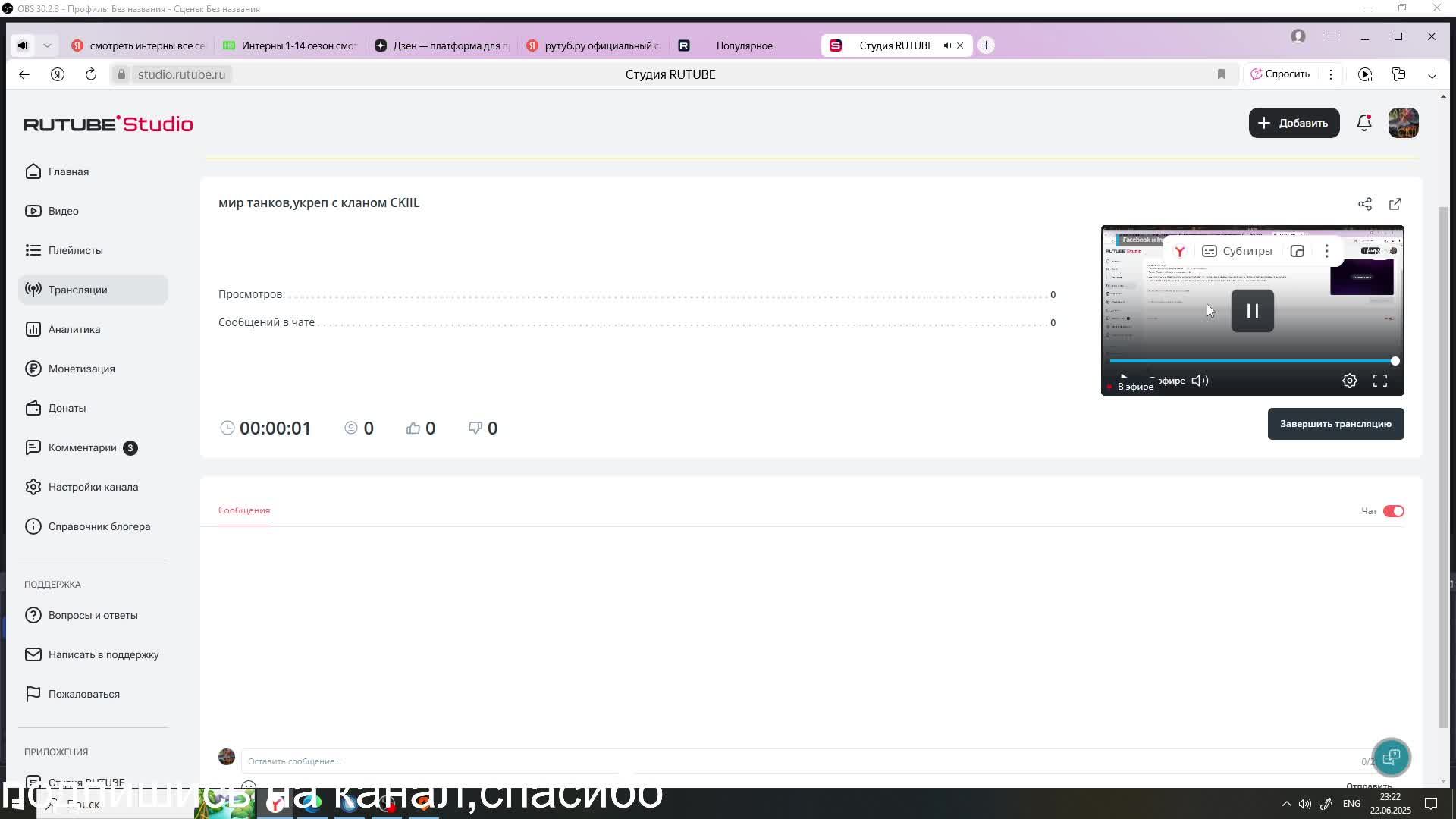Image resolution: width=1456 pixels, height=819 pixels.
Task: Switch to the рутуб.ру официальный tab
Action: 594,45
